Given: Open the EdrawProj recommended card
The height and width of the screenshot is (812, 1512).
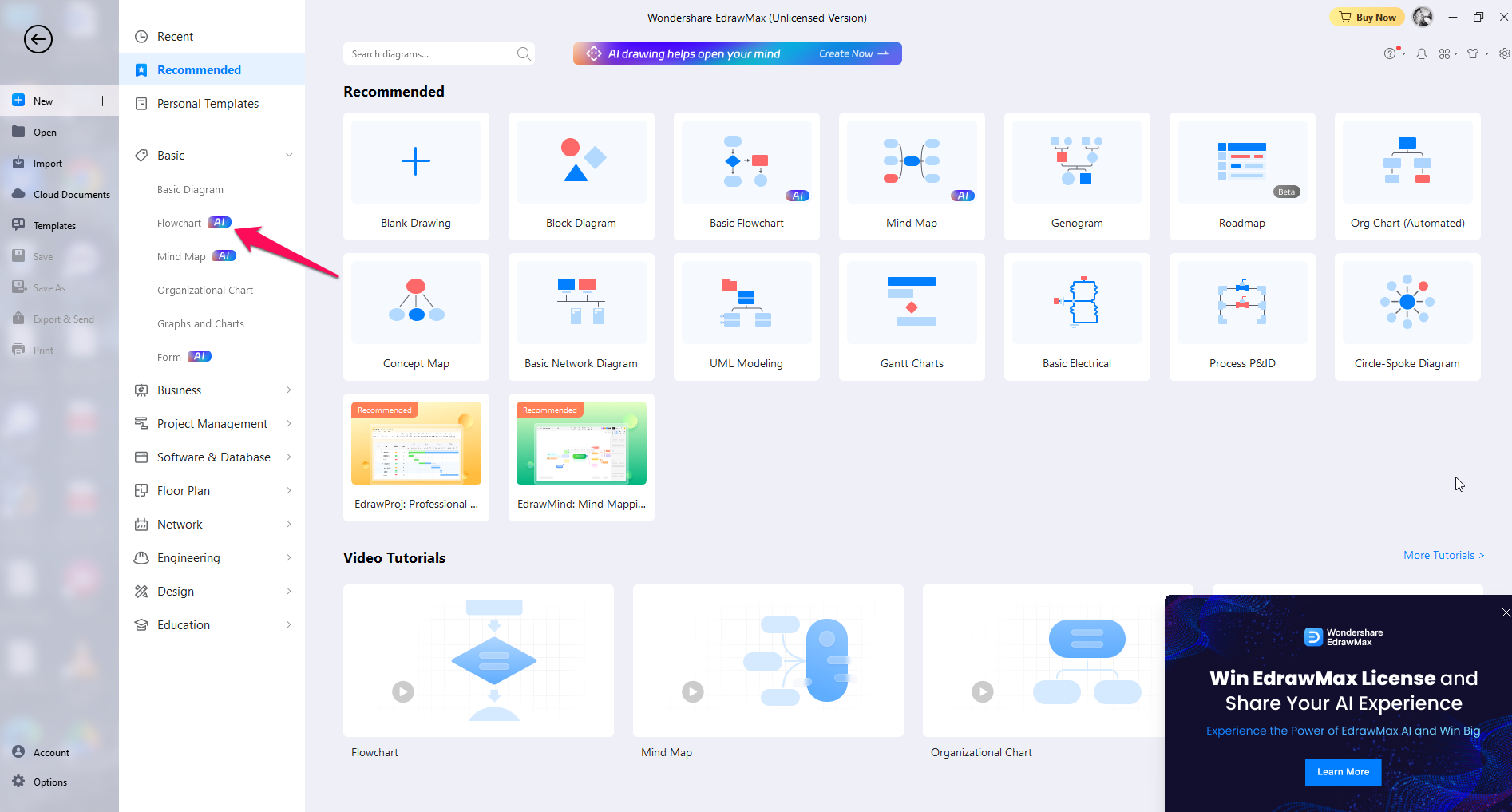Looking at the screenshot, I should [x=416, y=457].
